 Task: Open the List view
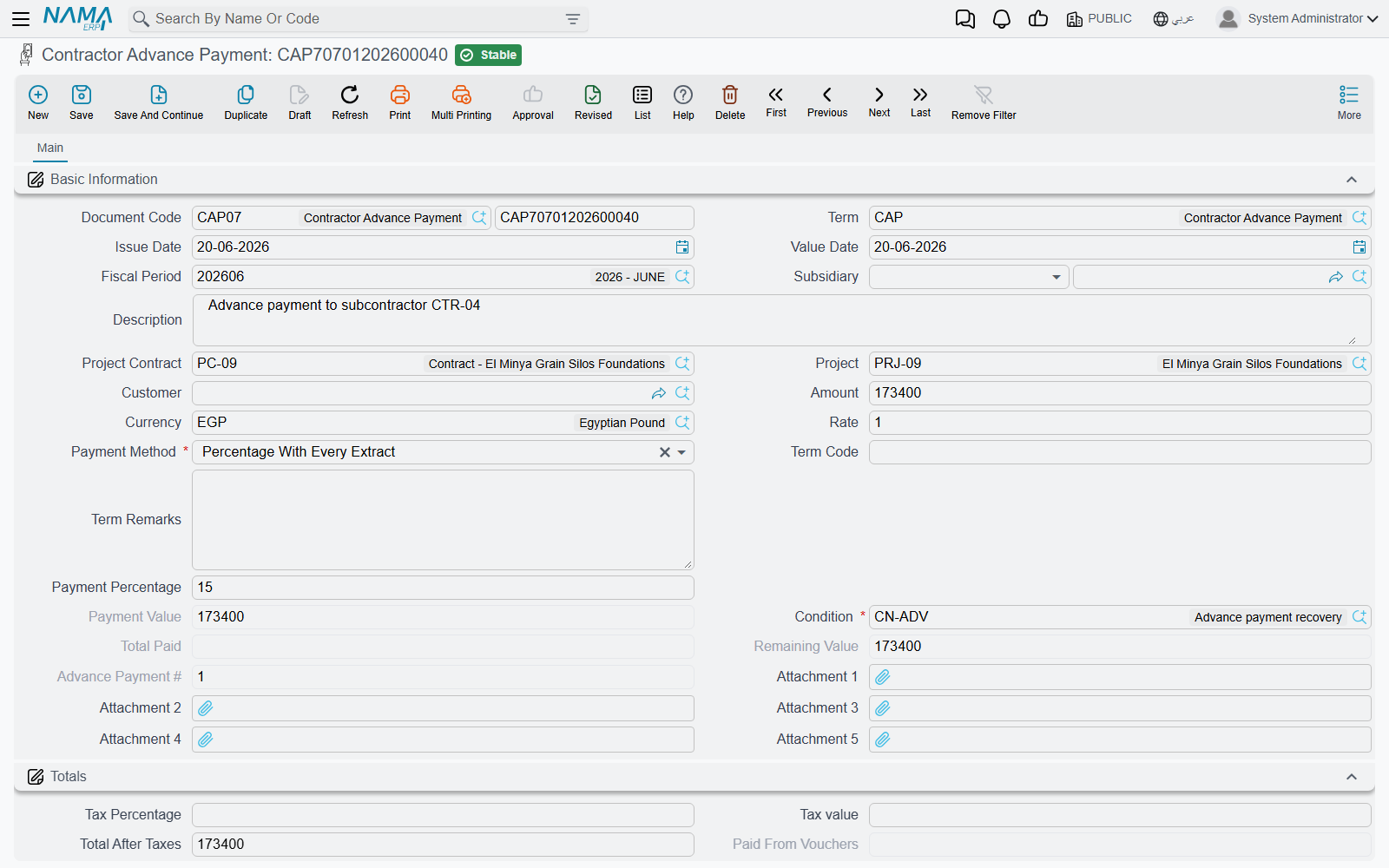642,102
